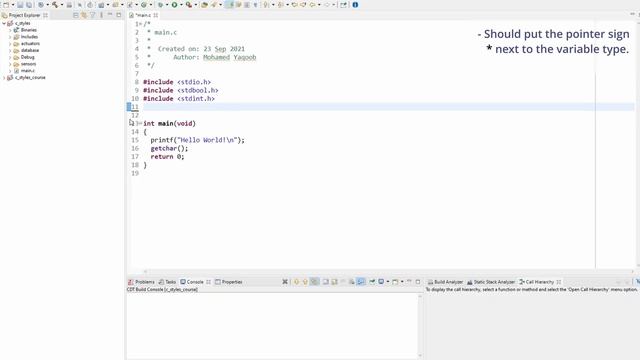Expand the Includes node
Screen dimensions: 640x360
tap(10, 37)
